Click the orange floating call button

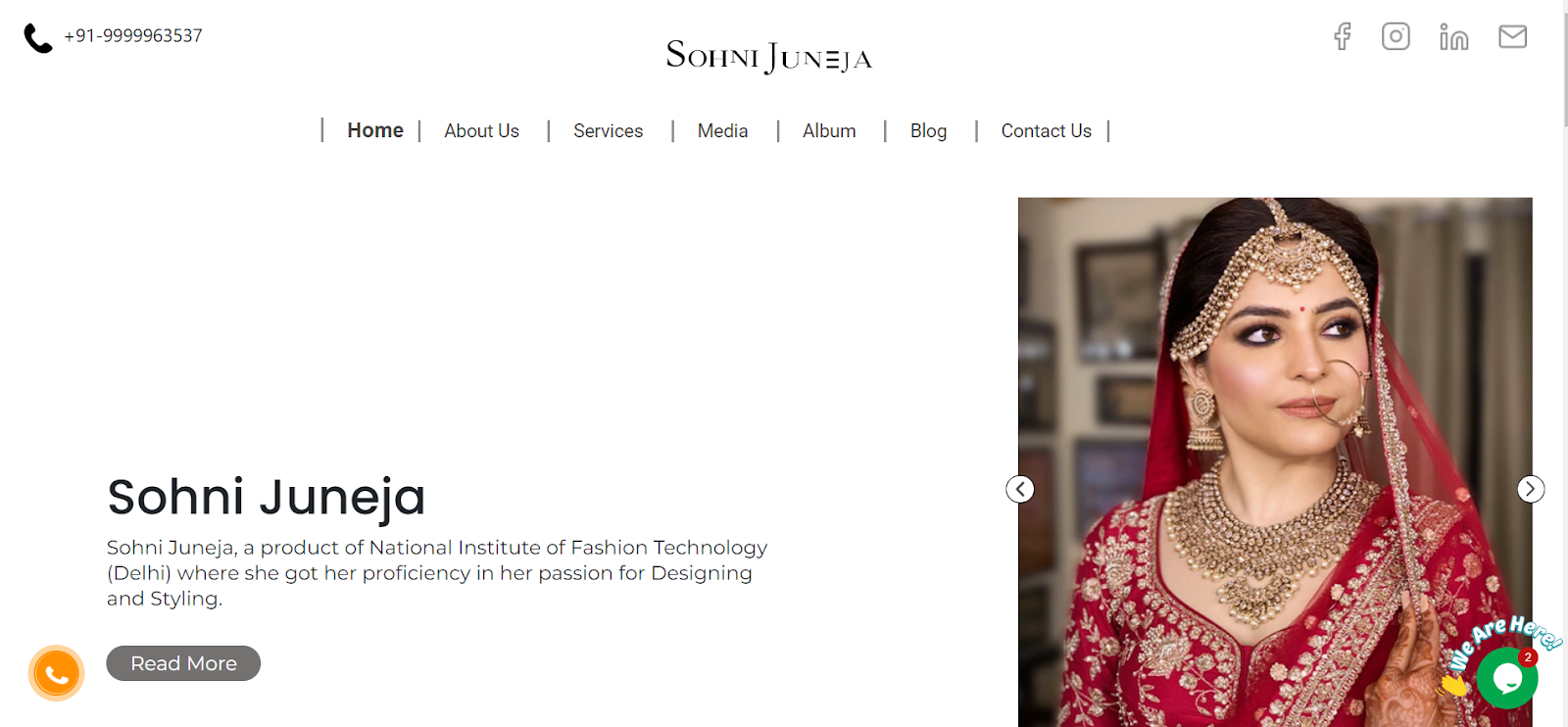coord(56,673)
